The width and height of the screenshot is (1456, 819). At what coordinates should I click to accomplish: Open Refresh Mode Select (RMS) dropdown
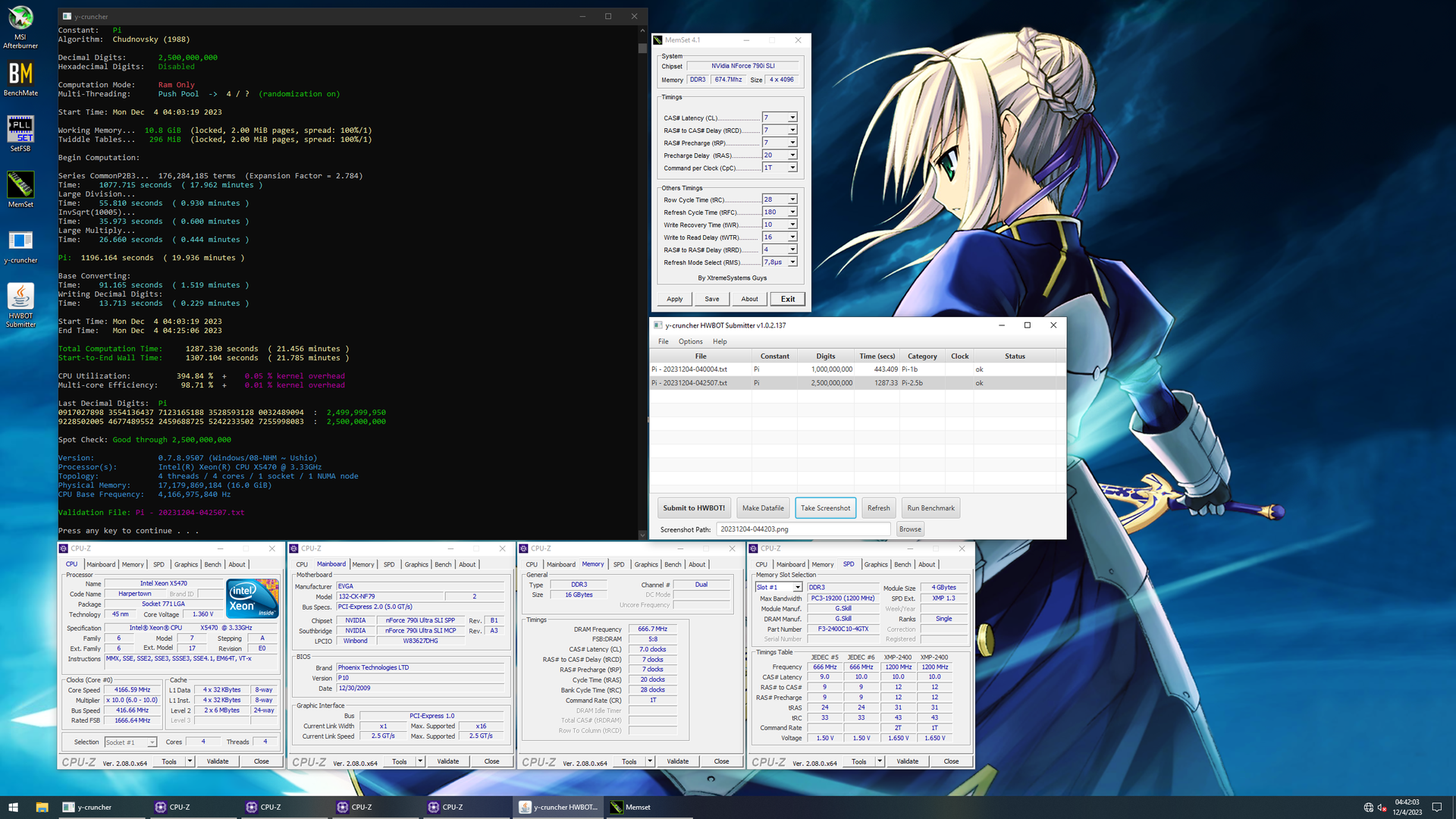pyautogui.click(x=792, y=262)
